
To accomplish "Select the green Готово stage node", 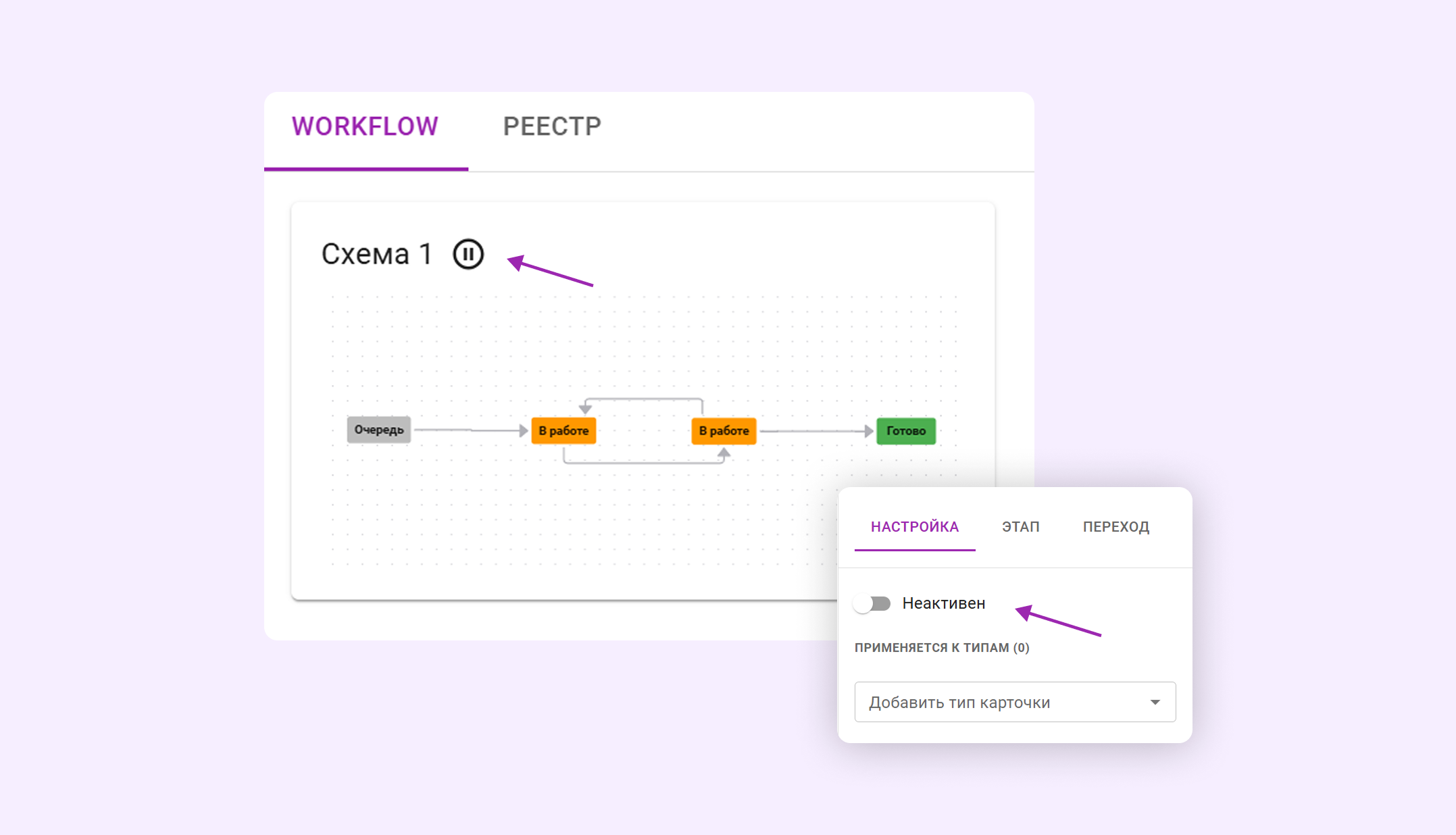I will (905, 430).
